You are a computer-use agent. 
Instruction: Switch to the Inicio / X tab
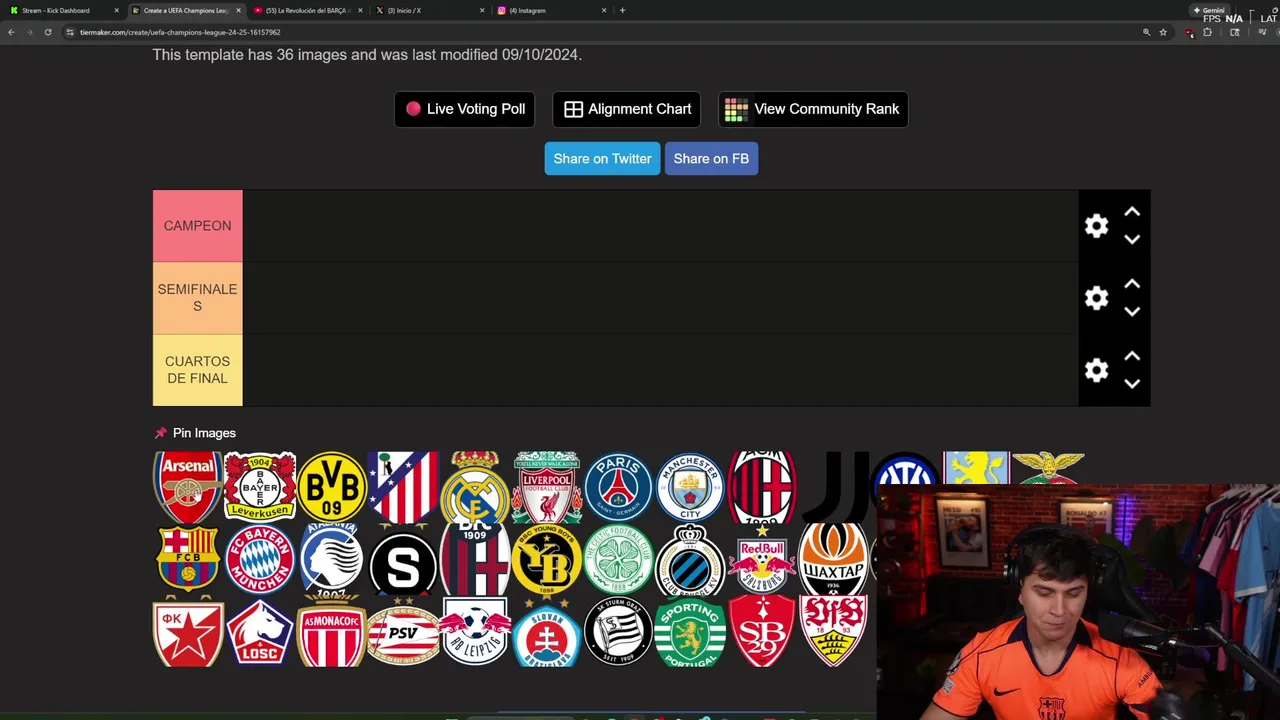pyautogui.click(x=428, y=10)
